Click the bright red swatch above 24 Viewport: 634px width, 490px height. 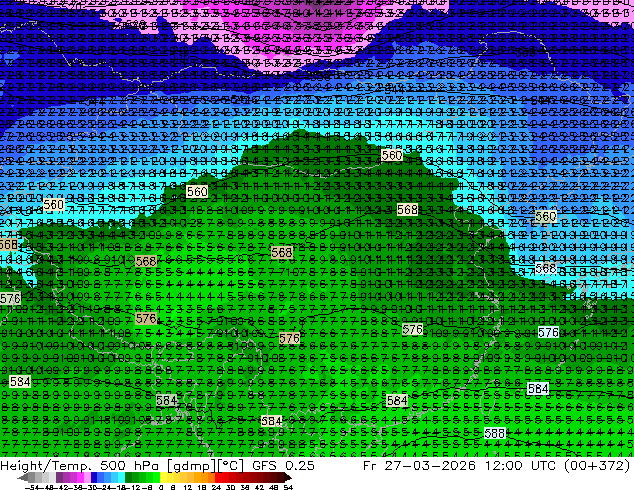219,478
